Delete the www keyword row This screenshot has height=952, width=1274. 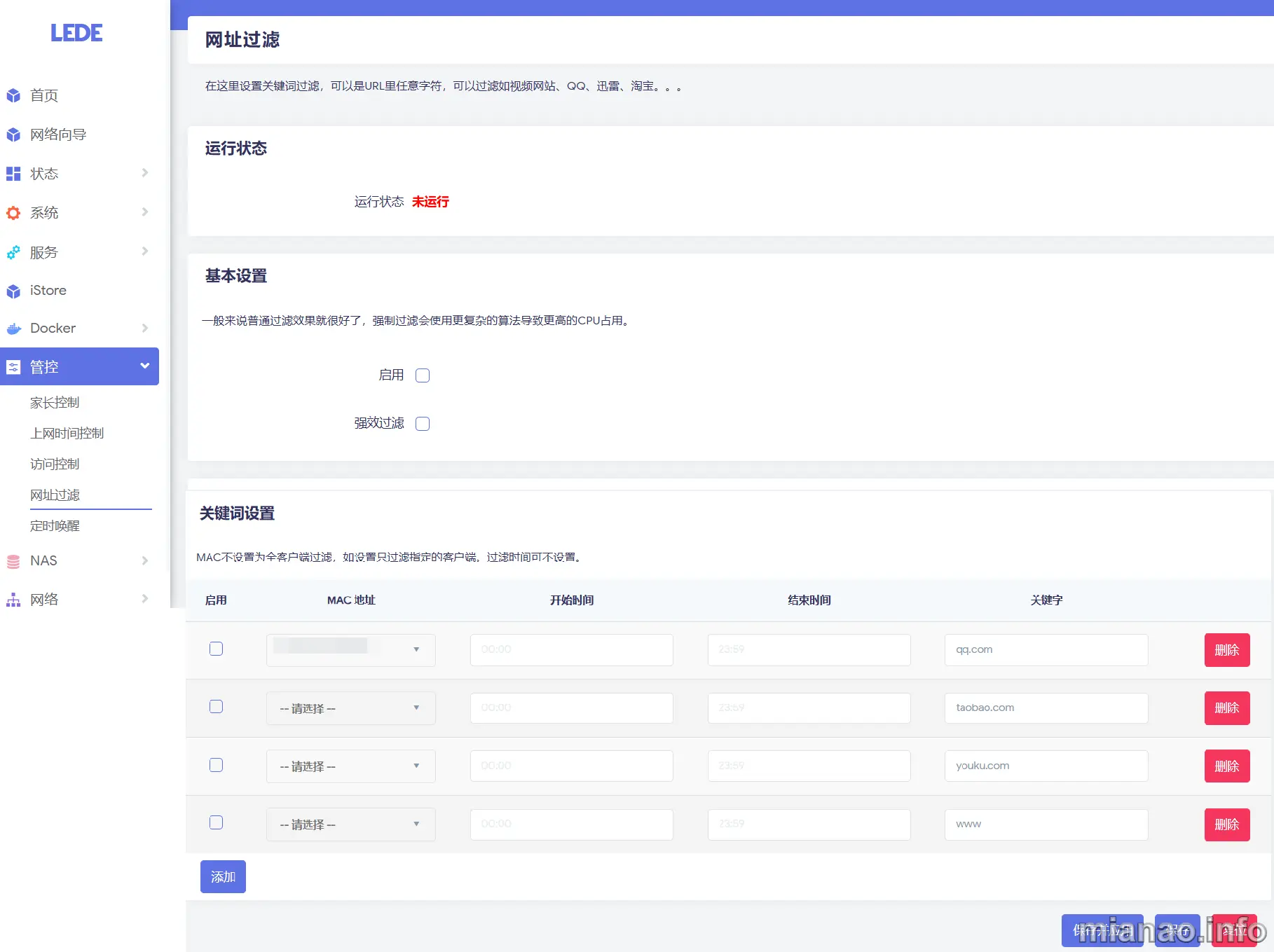coord(1226,825)
